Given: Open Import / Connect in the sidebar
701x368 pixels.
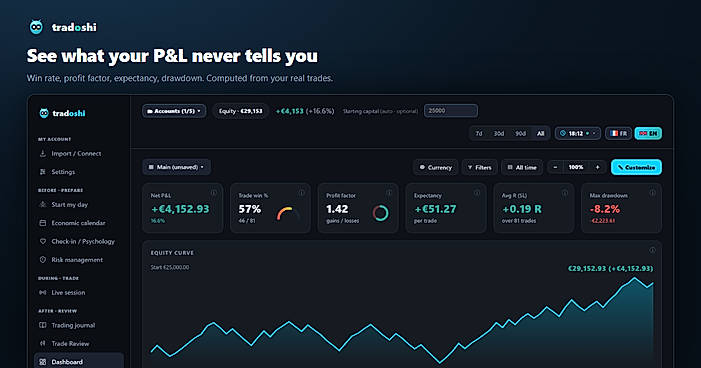Looking at the screenshot, I should pos(79,153).
